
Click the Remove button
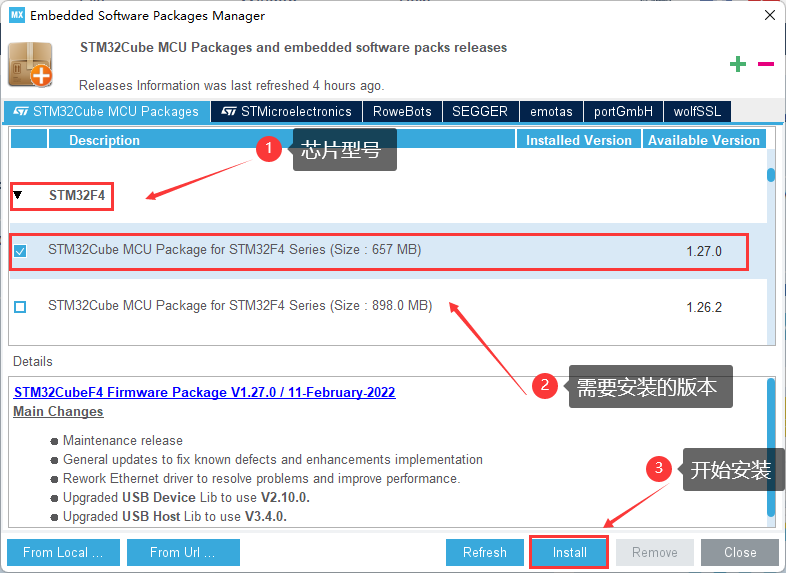click(x=655, y=552)
